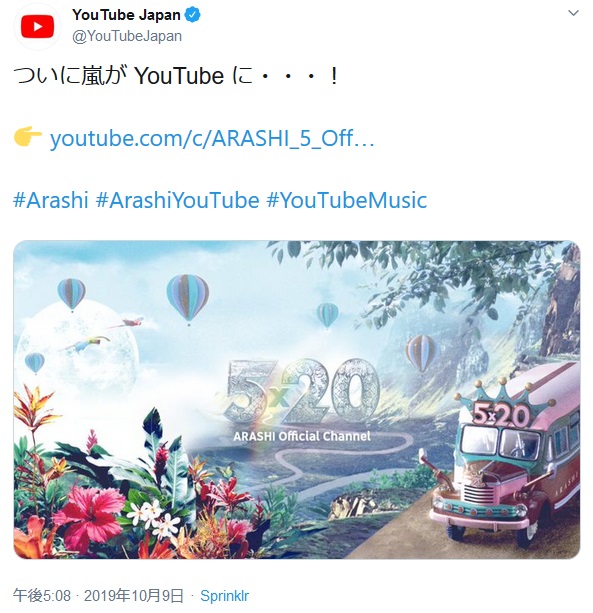
Task: Click the ARASHI Official Channel caption
Action: [x=302, y=436]
